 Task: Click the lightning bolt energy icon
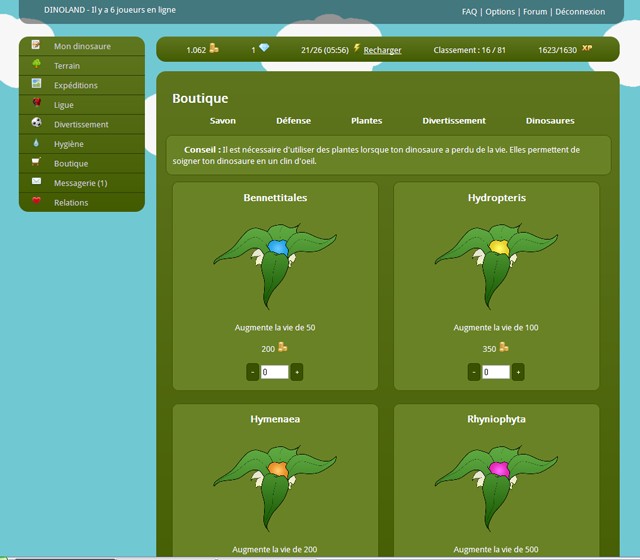(x=356, y=48)
